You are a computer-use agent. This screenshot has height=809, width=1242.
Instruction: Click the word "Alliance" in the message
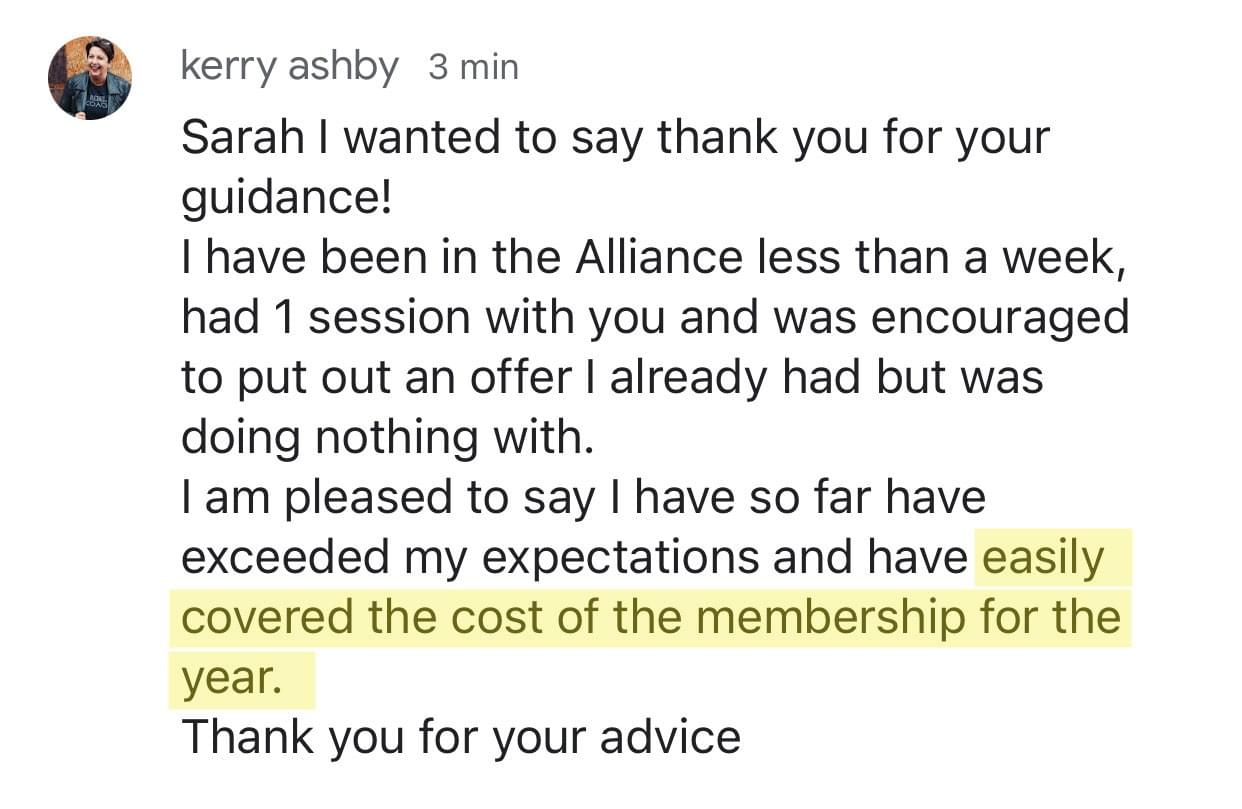658,258
